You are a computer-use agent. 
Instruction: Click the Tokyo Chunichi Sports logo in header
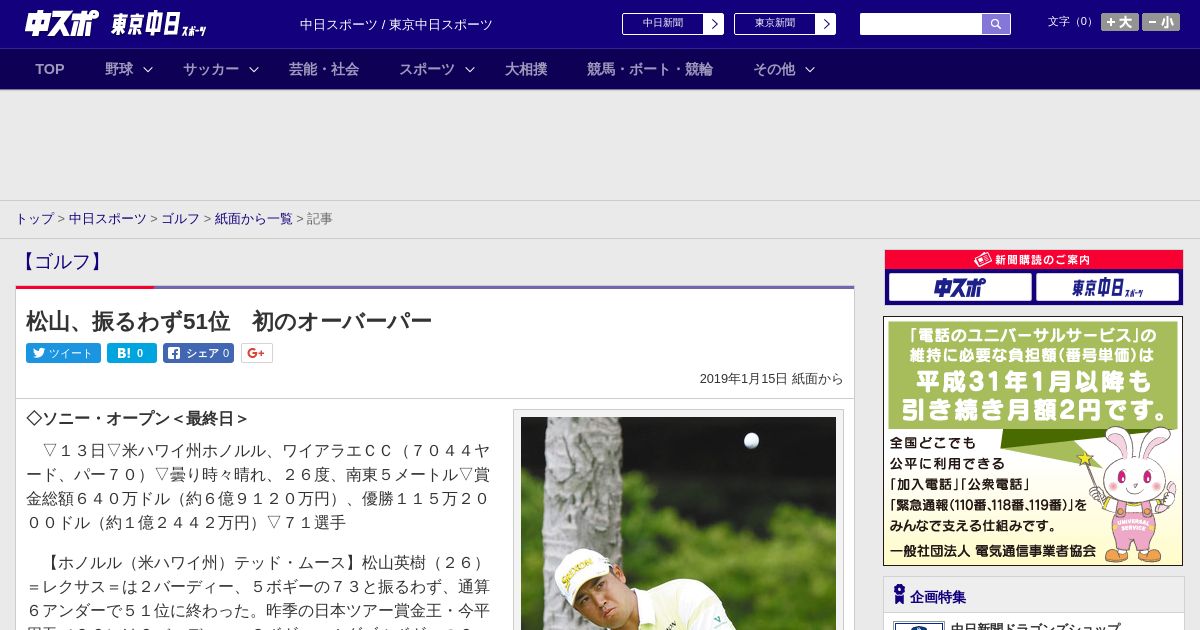pyautogui.click(x=159, y=24)
